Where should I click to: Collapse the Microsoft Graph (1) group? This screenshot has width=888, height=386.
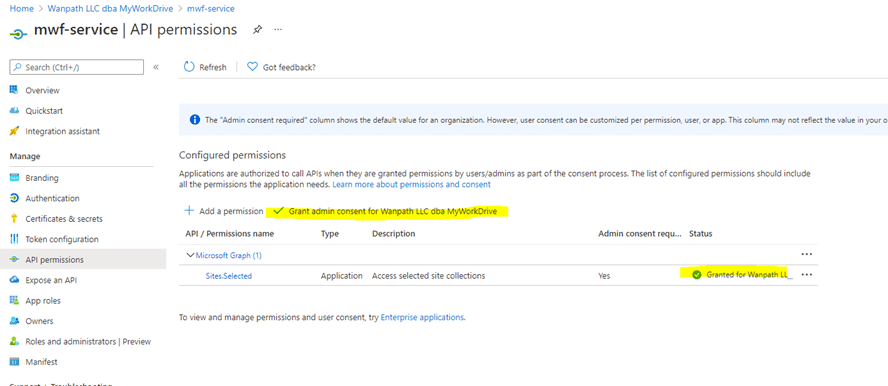(190, 255)
